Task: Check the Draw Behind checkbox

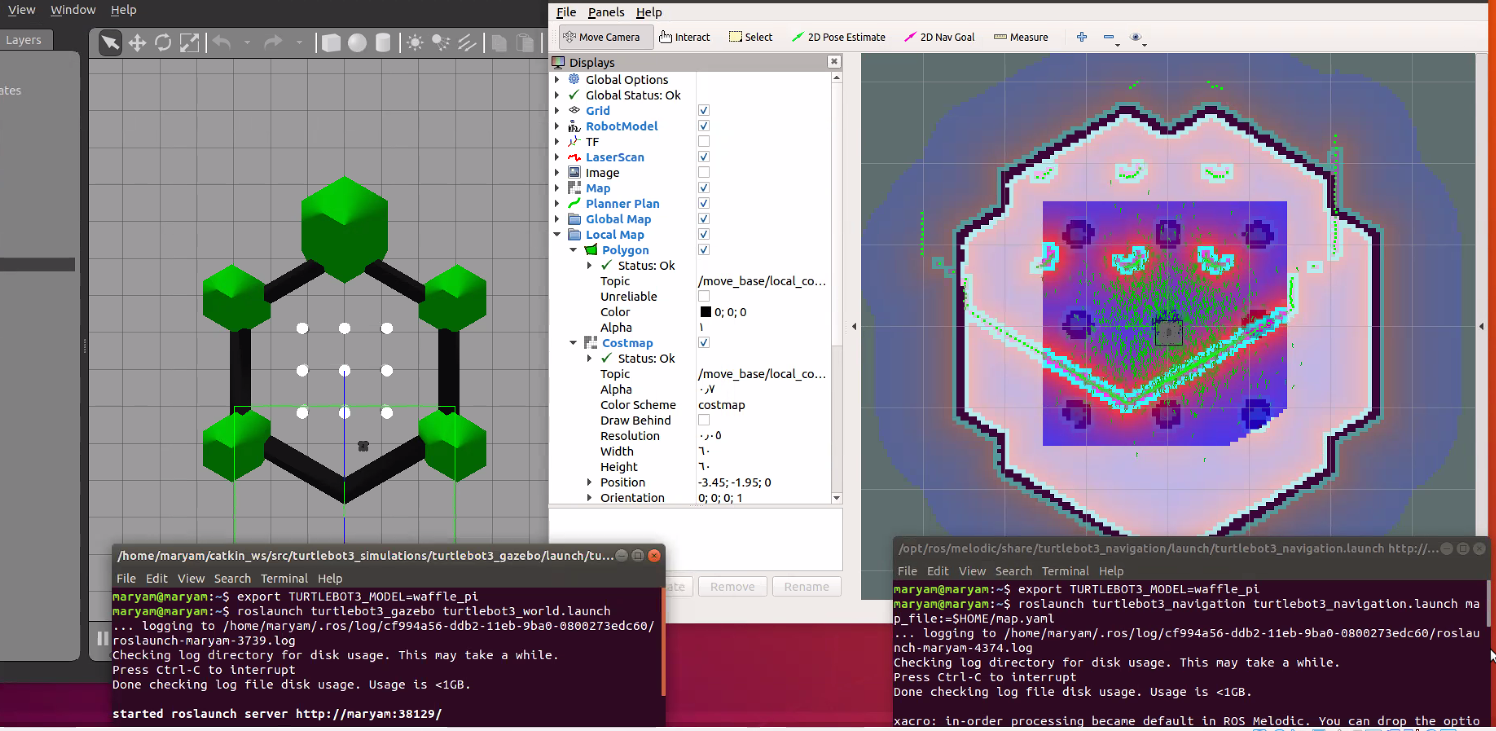Action: tap(704, 421)
